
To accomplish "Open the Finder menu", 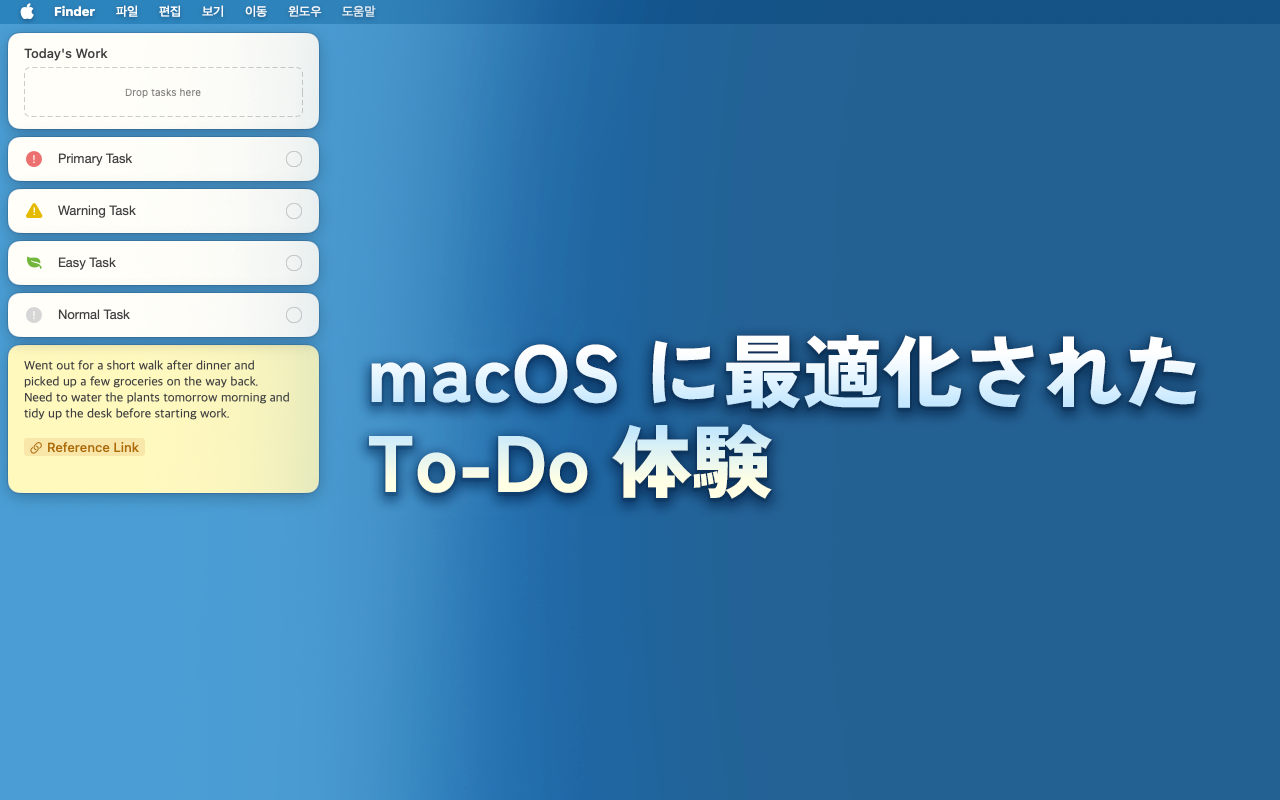I will [x=74, y=12].
